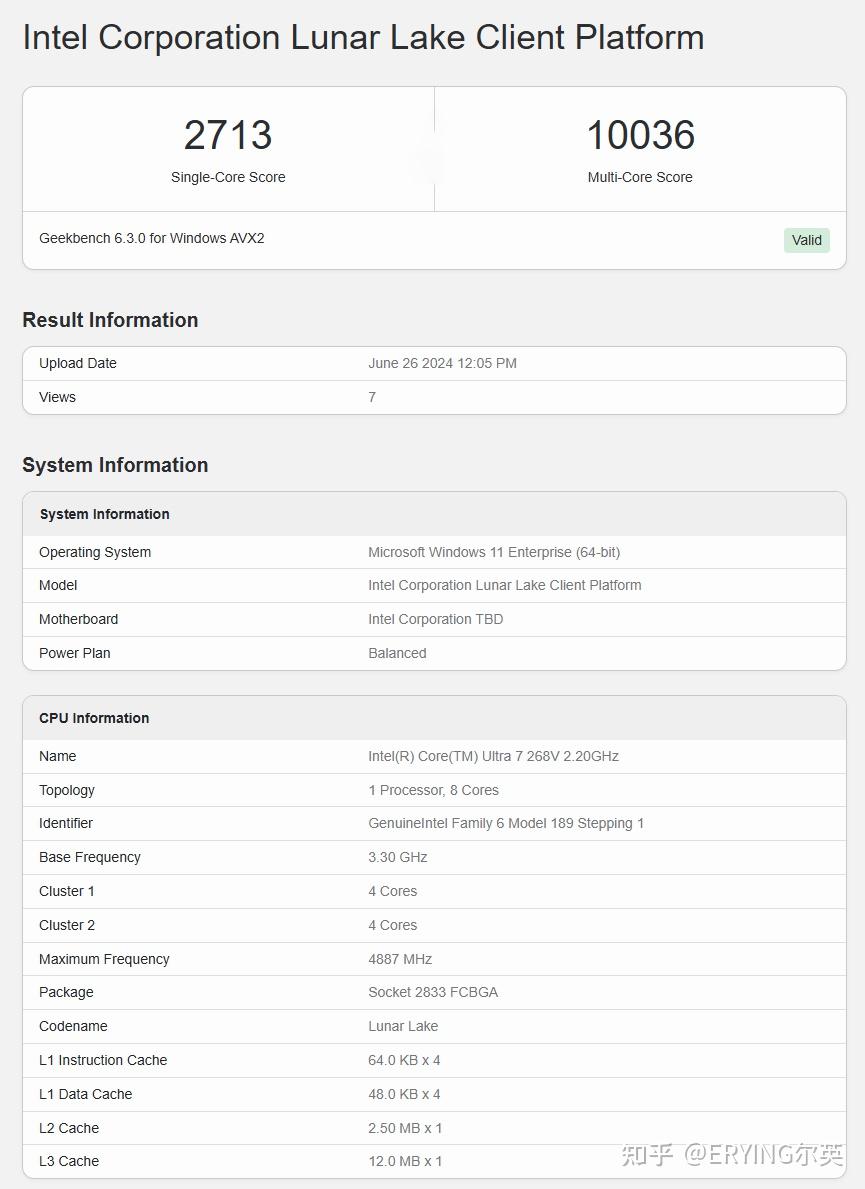
Task: Click the Views row count
Action: coord(372,397)
